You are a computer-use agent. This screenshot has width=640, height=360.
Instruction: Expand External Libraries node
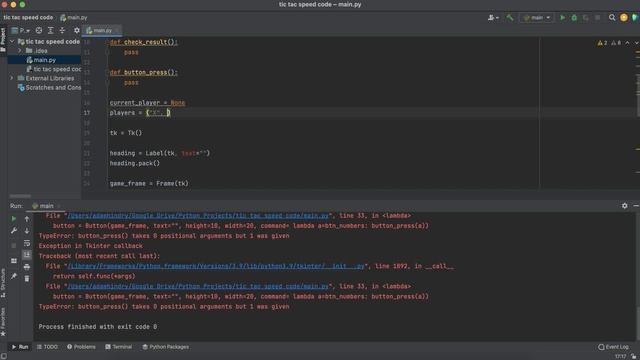click(x=12, y=78)
